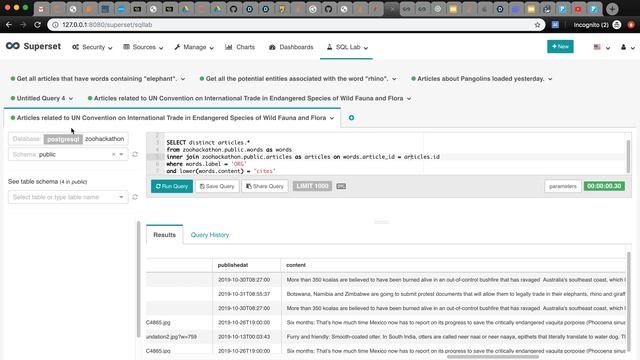Share the query
The image size is (640, 360).
click(264, 186)
